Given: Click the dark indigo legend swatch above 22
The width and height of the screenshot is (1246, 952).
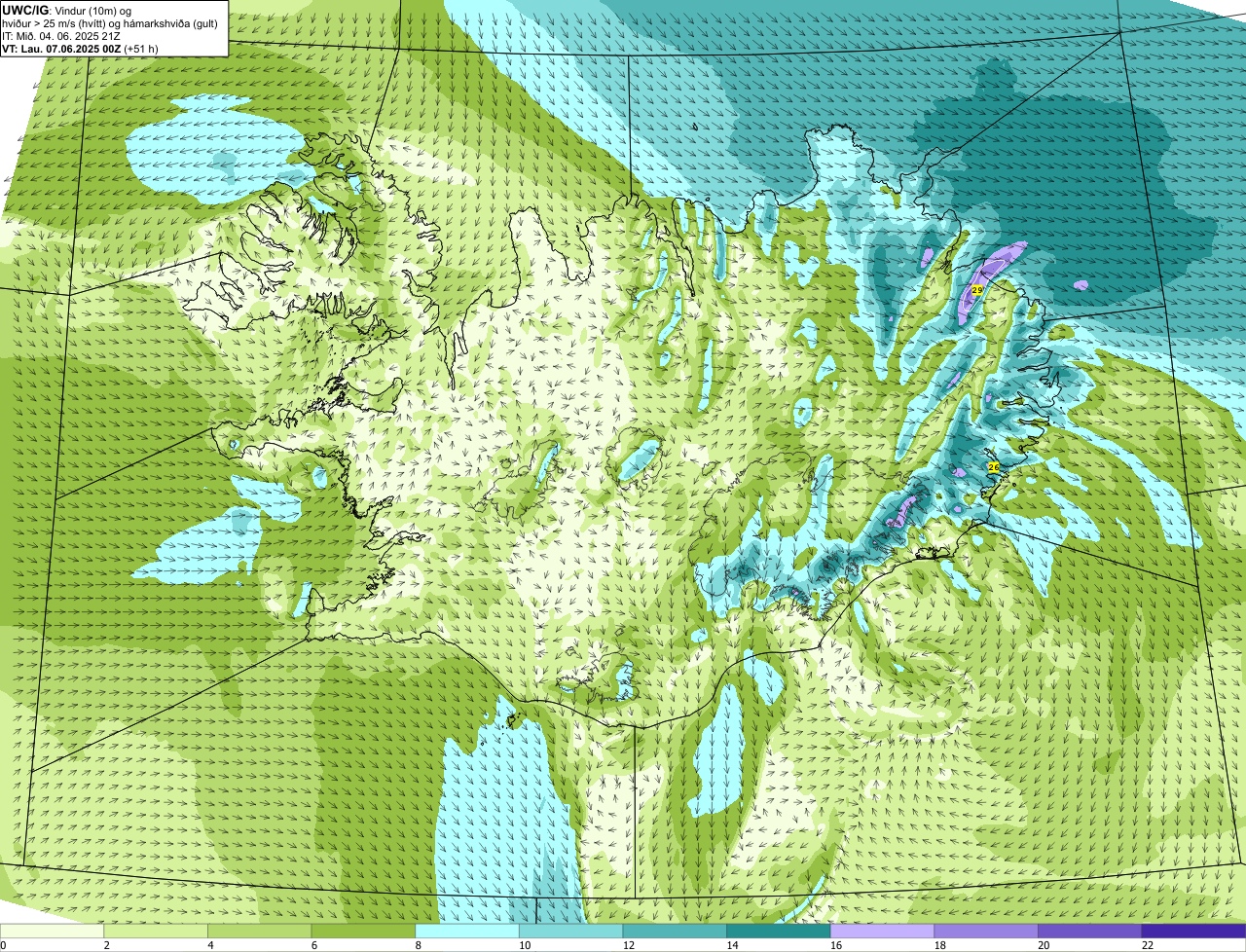Looking at the screenshot, I should click(1193, 931).
